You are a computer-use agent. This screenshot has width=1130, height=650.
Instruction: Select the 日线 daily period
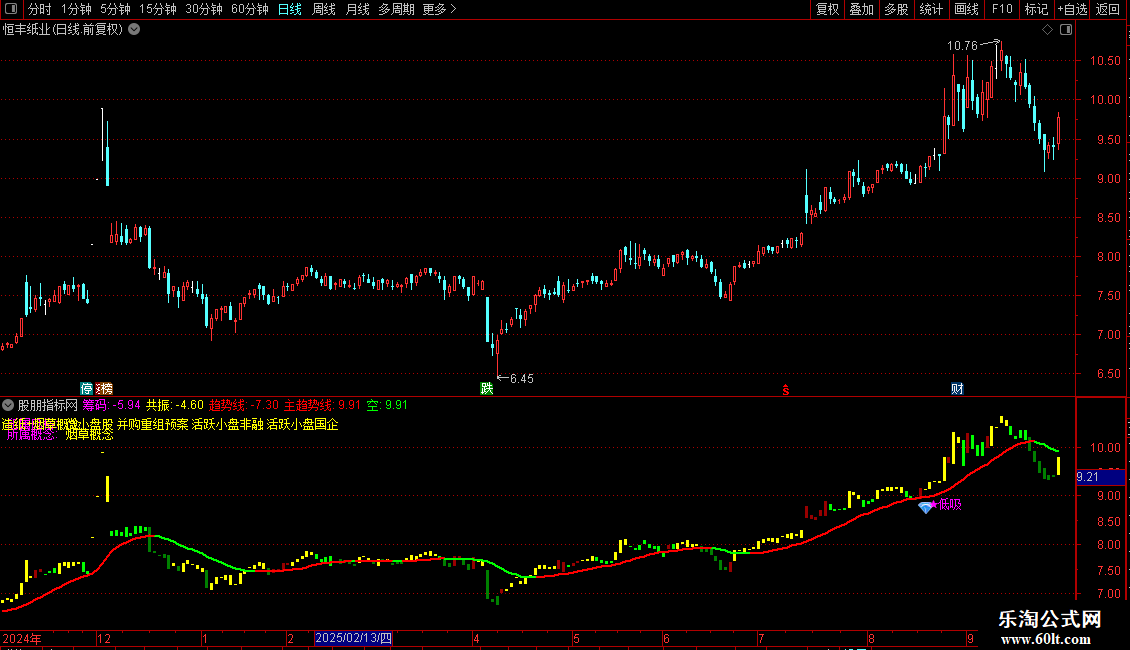point(290,9)
